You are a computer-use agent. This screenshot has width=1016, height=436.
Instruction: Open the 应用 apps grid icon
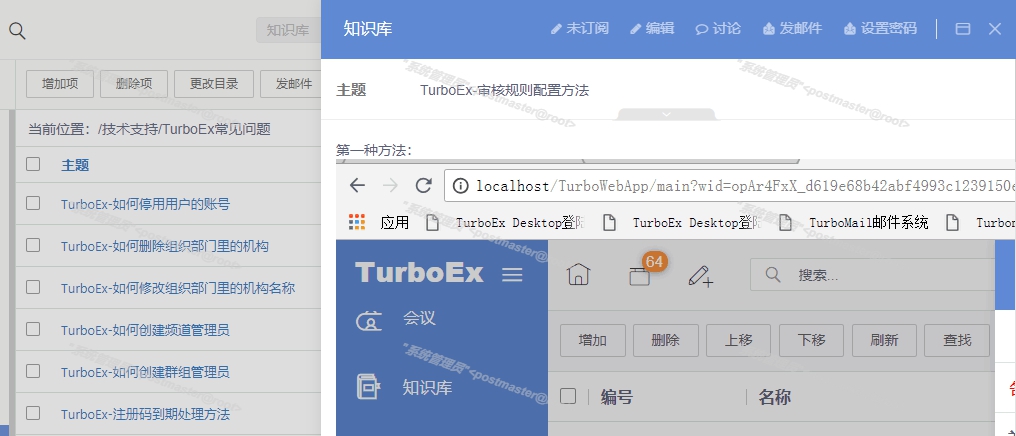[357, 222]
